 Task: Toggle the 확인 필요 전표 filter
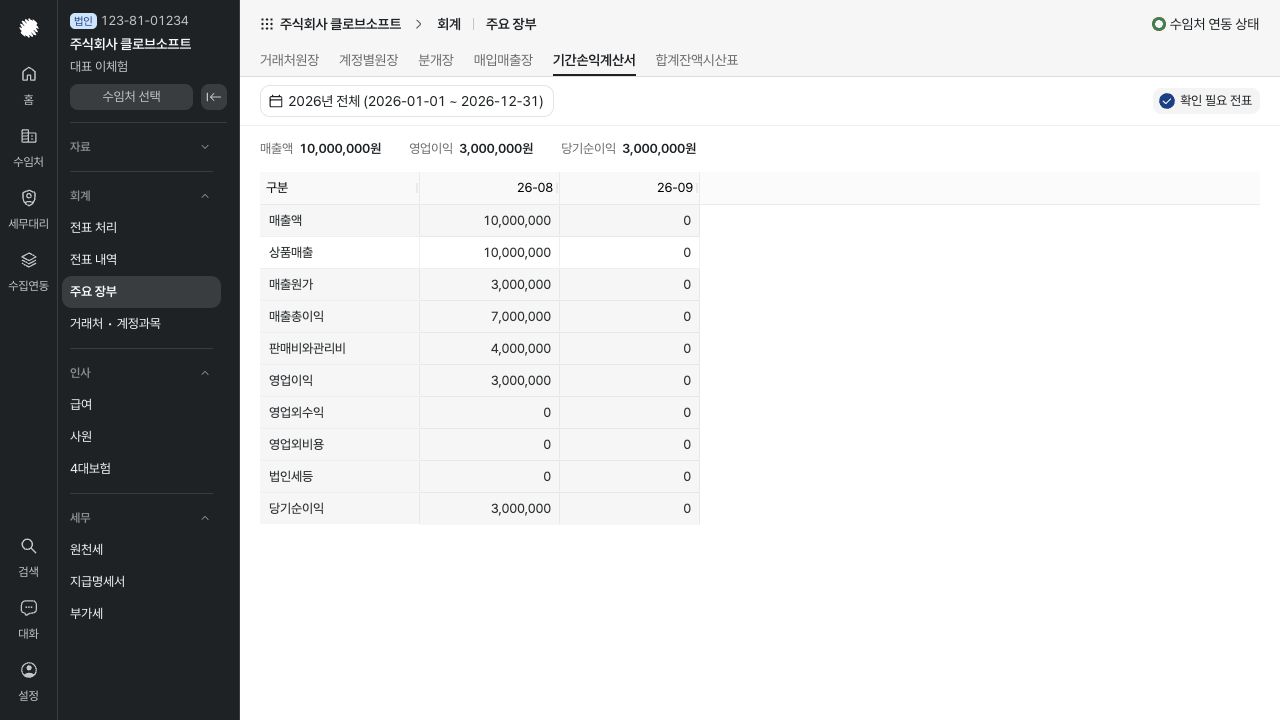click(x=1206, y=101)
